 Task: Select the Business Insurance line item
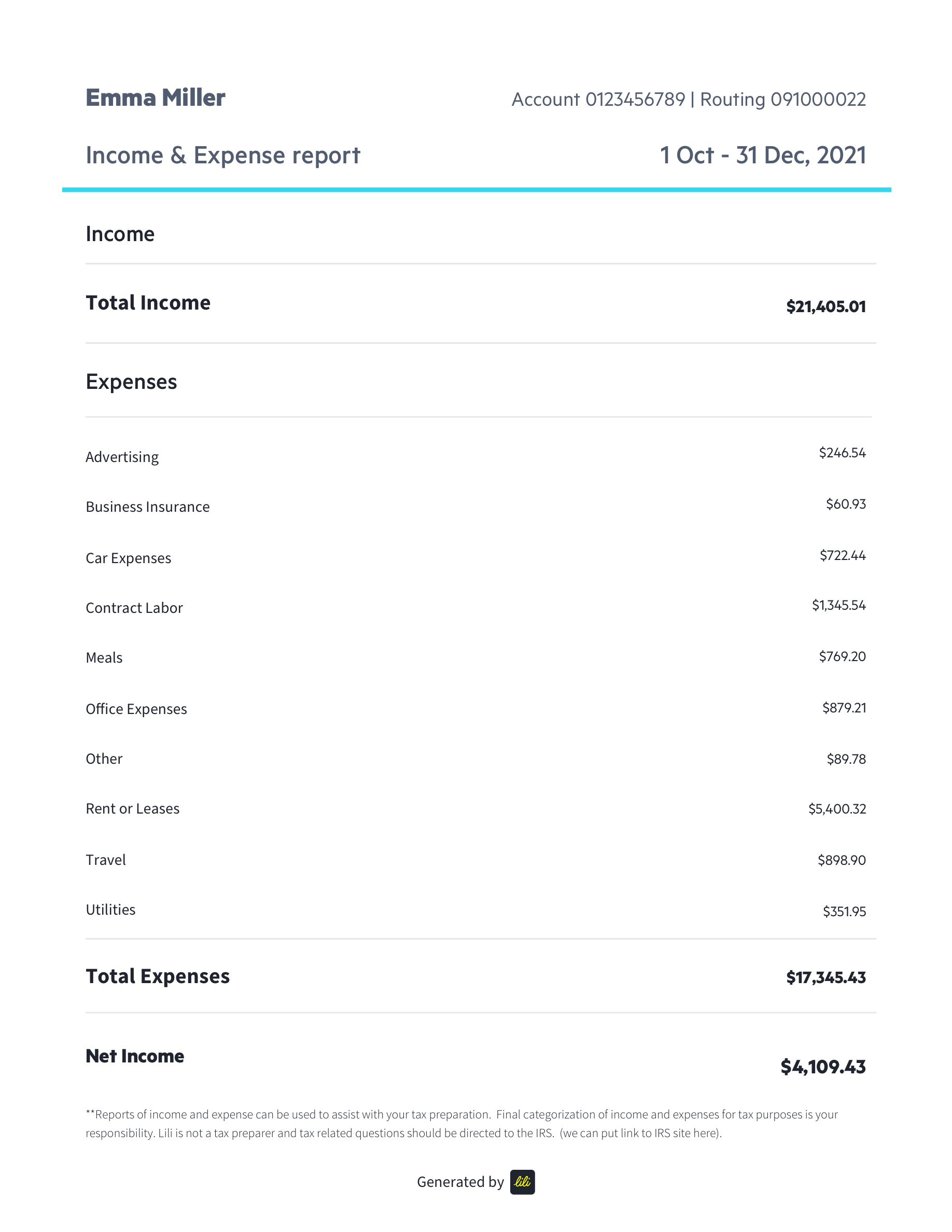coord(147,507)
